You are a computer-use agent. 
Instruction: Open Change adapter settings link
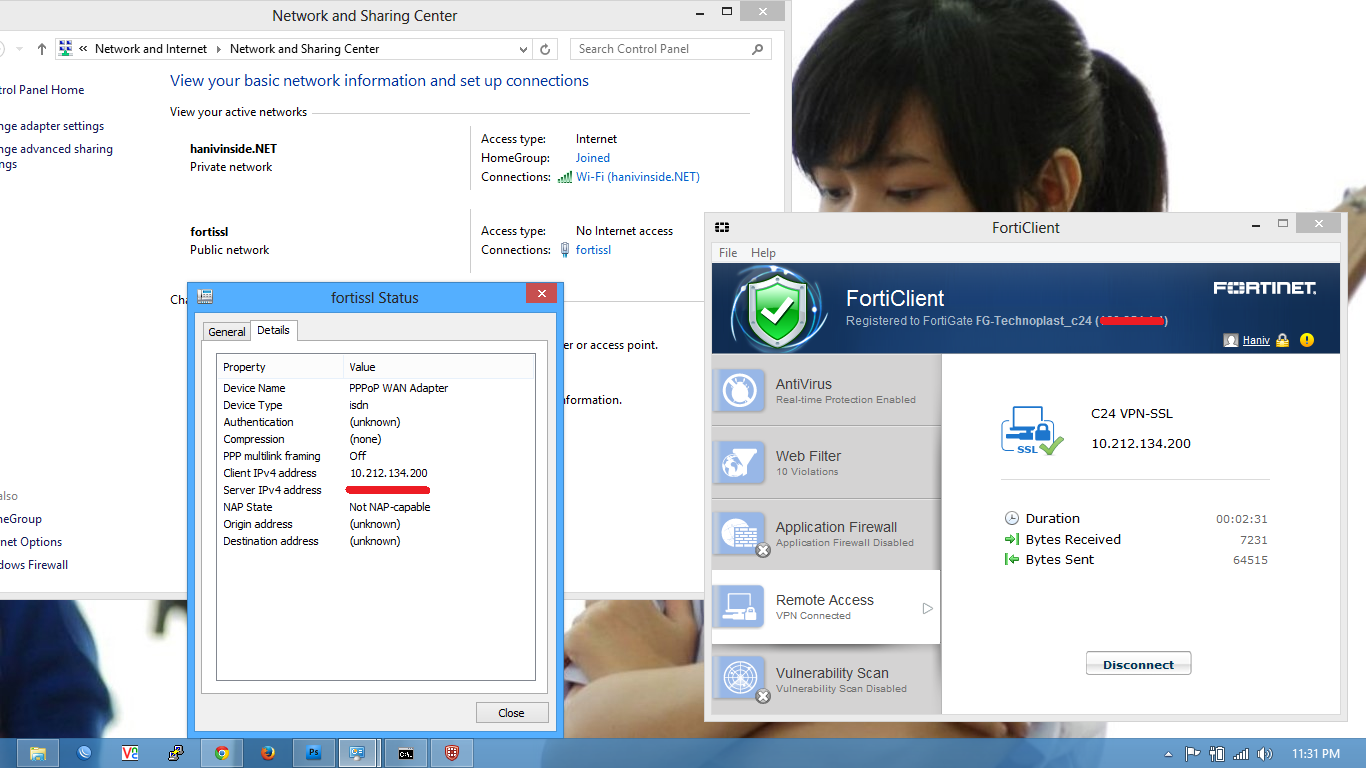pyautogui.click(x=52, y=126)
